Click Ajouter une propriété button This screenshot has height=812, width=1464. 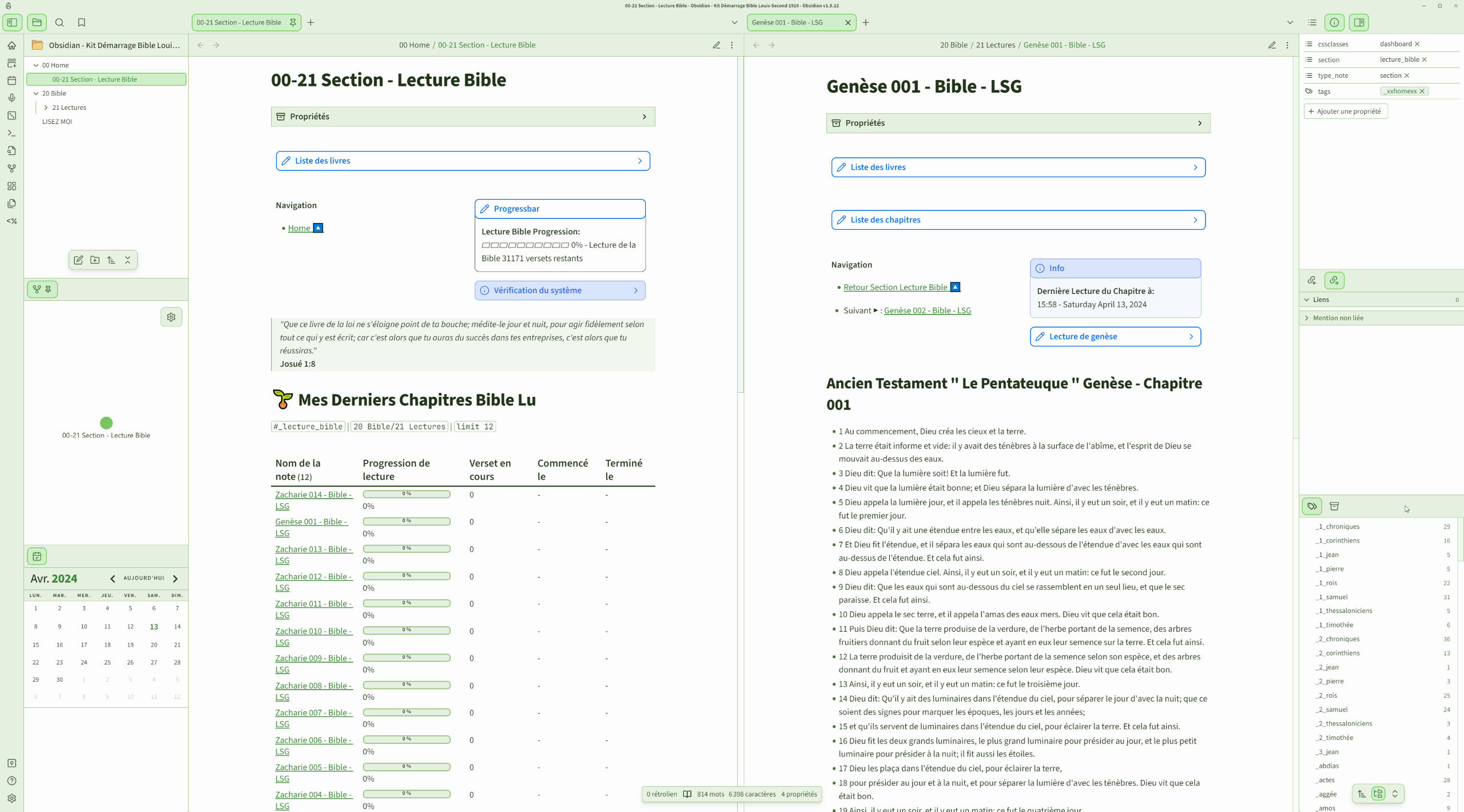pos(1345,111)
